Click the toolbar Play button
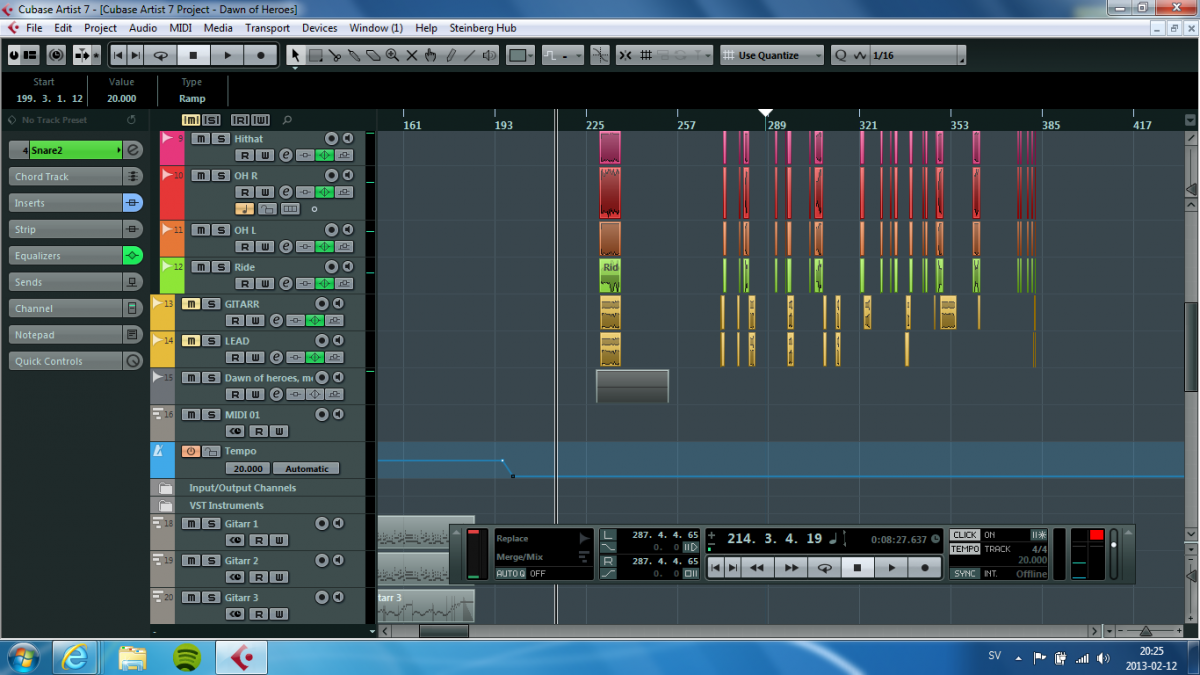This screenshot has height=675, width=1200. coord(227,55)
